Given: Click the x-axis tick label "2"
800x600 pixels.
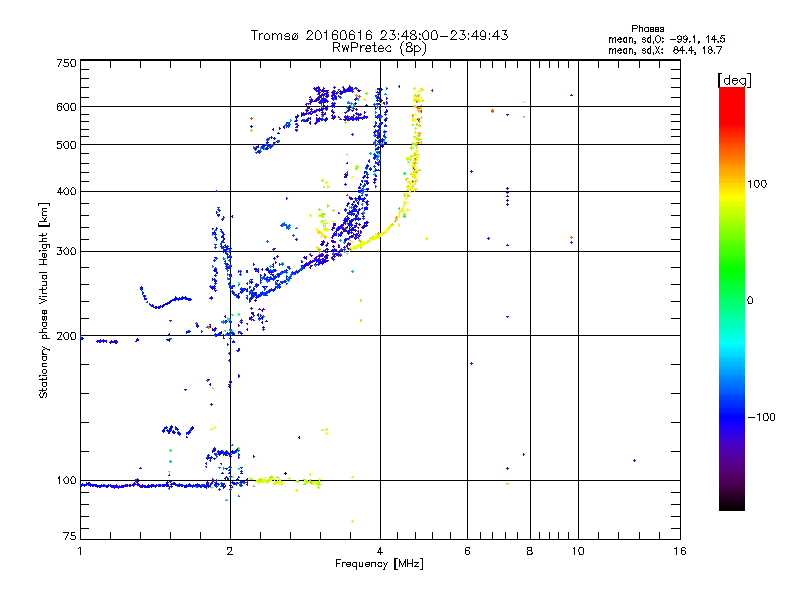Looking at the screenshot, I should [x=230, y=551].
